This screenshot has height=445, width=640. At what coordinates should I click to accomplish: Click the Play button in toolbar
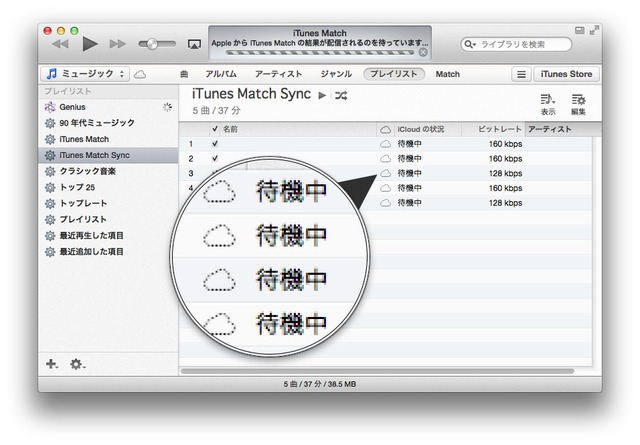click(90, 44)
